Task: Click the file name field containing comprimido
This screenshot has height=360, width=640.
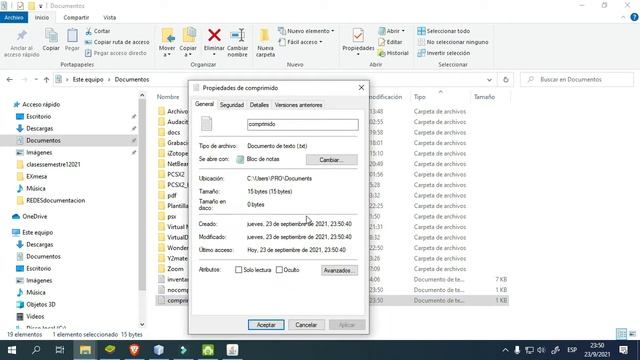Action: [x=302, y=124]
